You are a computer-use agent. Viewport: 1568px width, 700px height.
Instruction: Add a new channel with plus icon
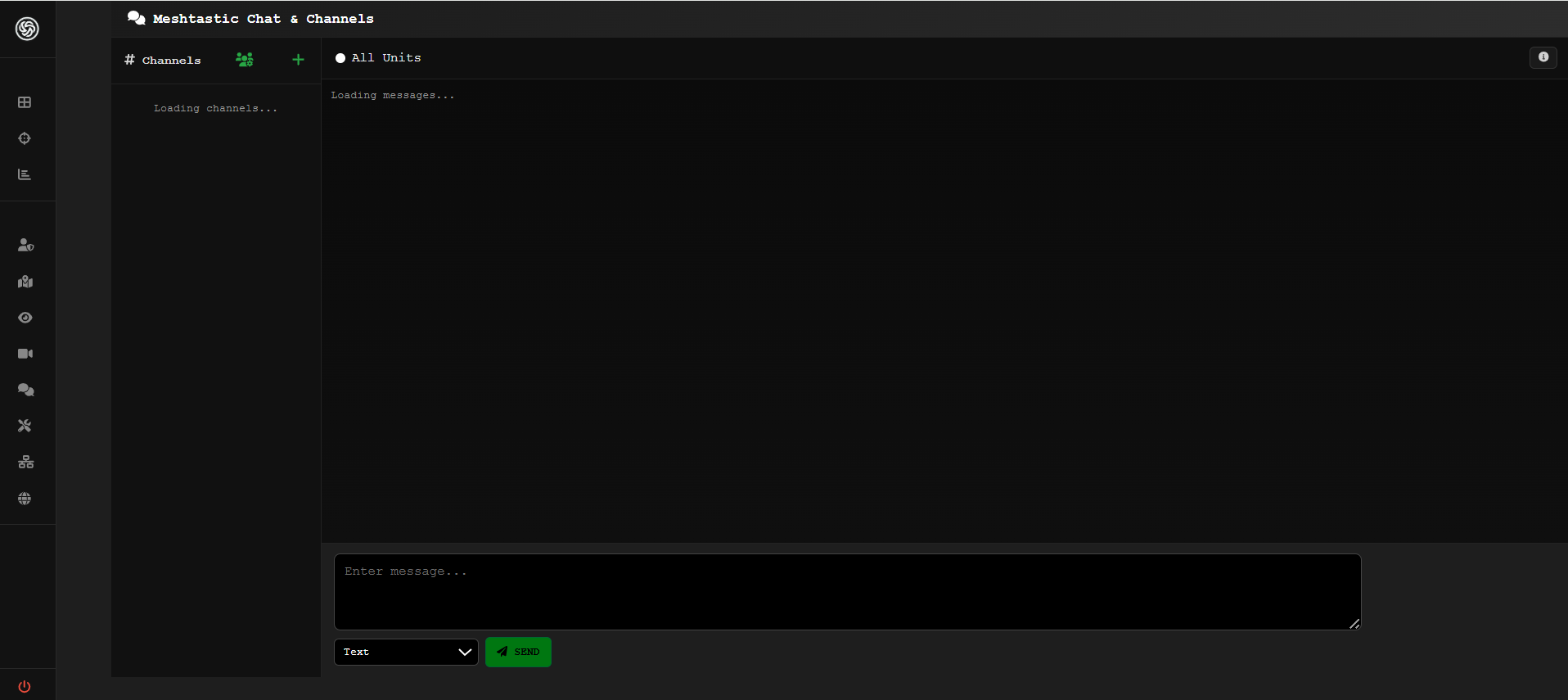pos(298,60)
